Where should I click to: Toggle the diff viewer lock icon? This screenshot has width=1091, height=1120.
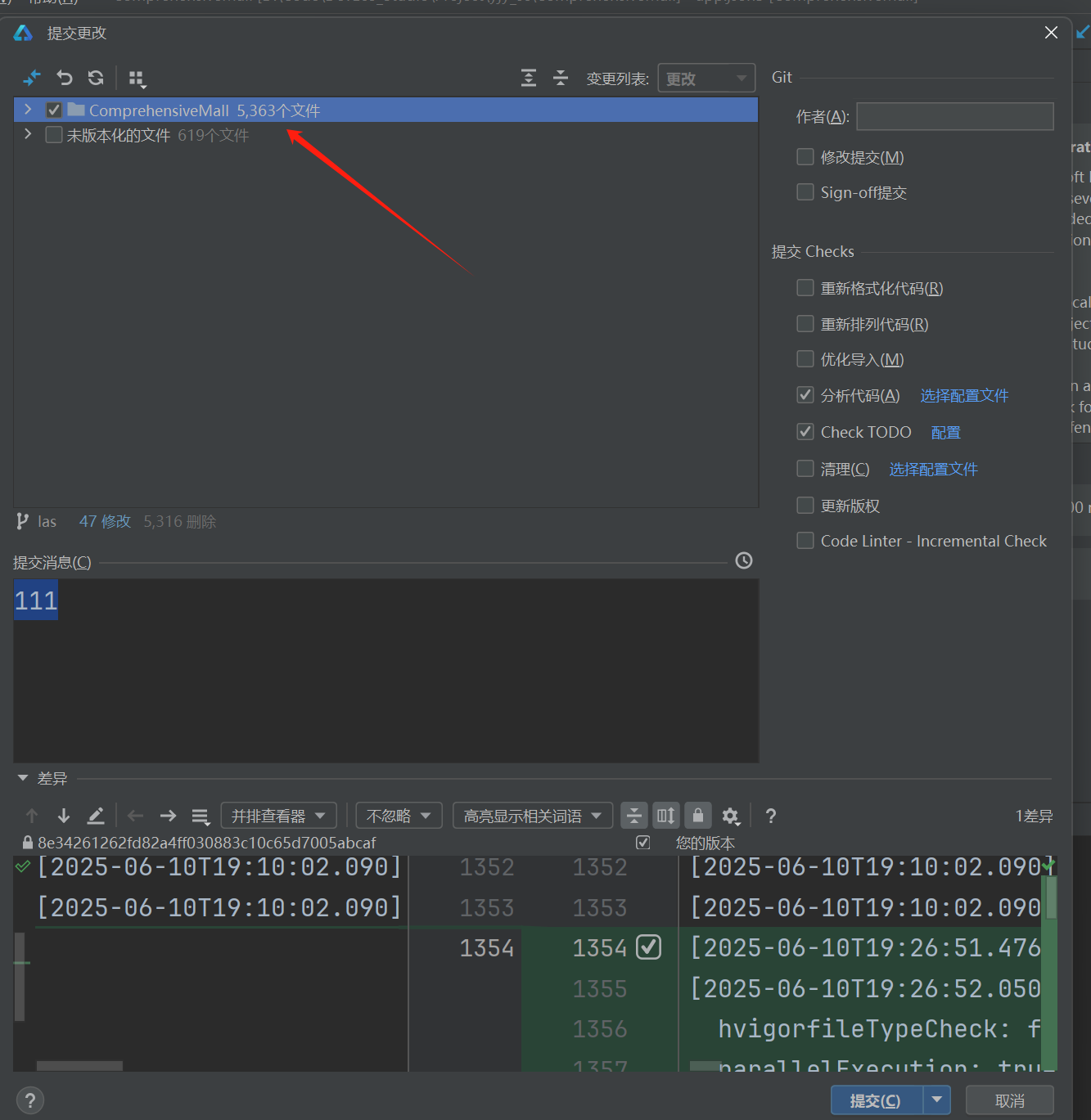[698, 816]
